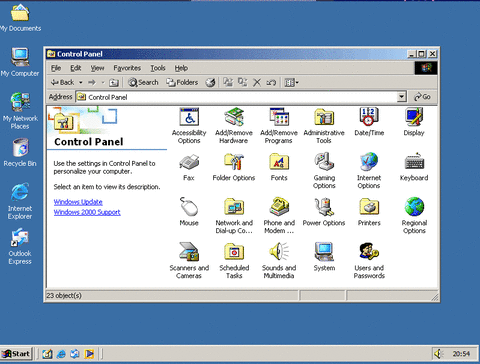Click the Delete X toolbar icon
Screen dimensions: 480x364
(257, 82)
